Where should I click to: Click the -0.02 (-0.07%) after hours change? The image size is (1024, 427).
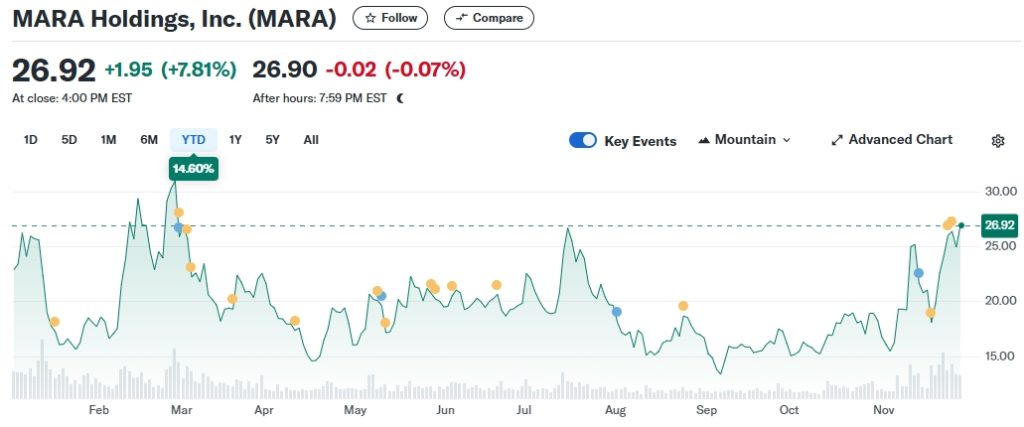(x=396, y=69)
